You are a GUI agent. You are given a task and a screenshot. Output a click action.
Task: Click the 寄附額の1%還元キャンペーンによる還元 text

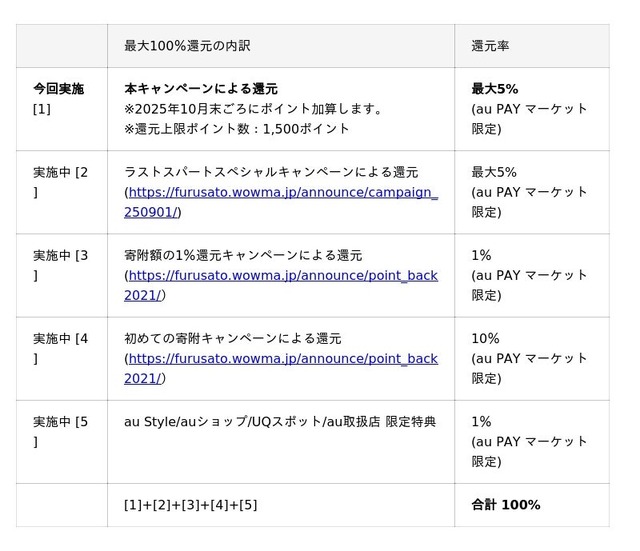coord(243,255)
